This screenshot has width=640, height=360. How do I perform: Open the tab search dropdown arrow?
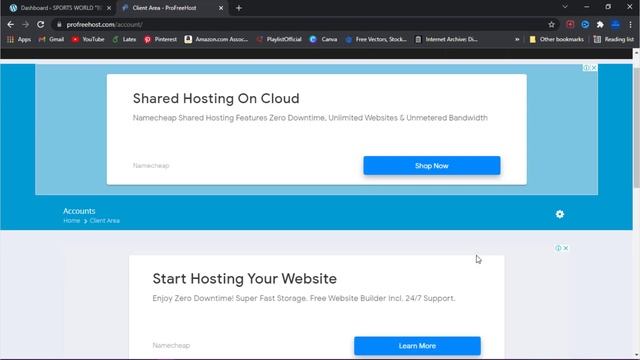pyautogui.click(x=565, y=7)
